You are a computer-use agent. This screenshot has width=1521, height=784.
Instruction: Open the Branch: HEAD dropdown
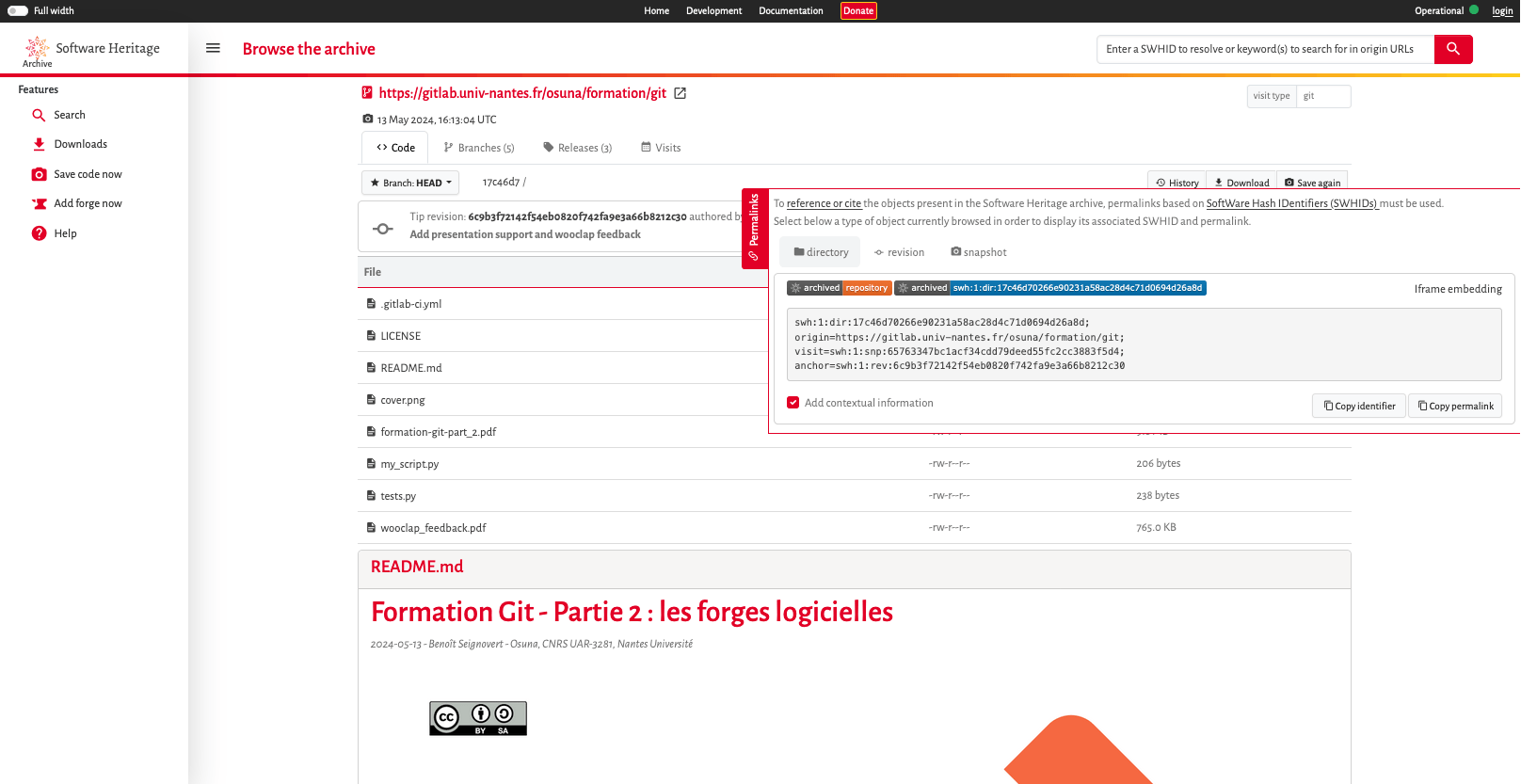[410, 183]
